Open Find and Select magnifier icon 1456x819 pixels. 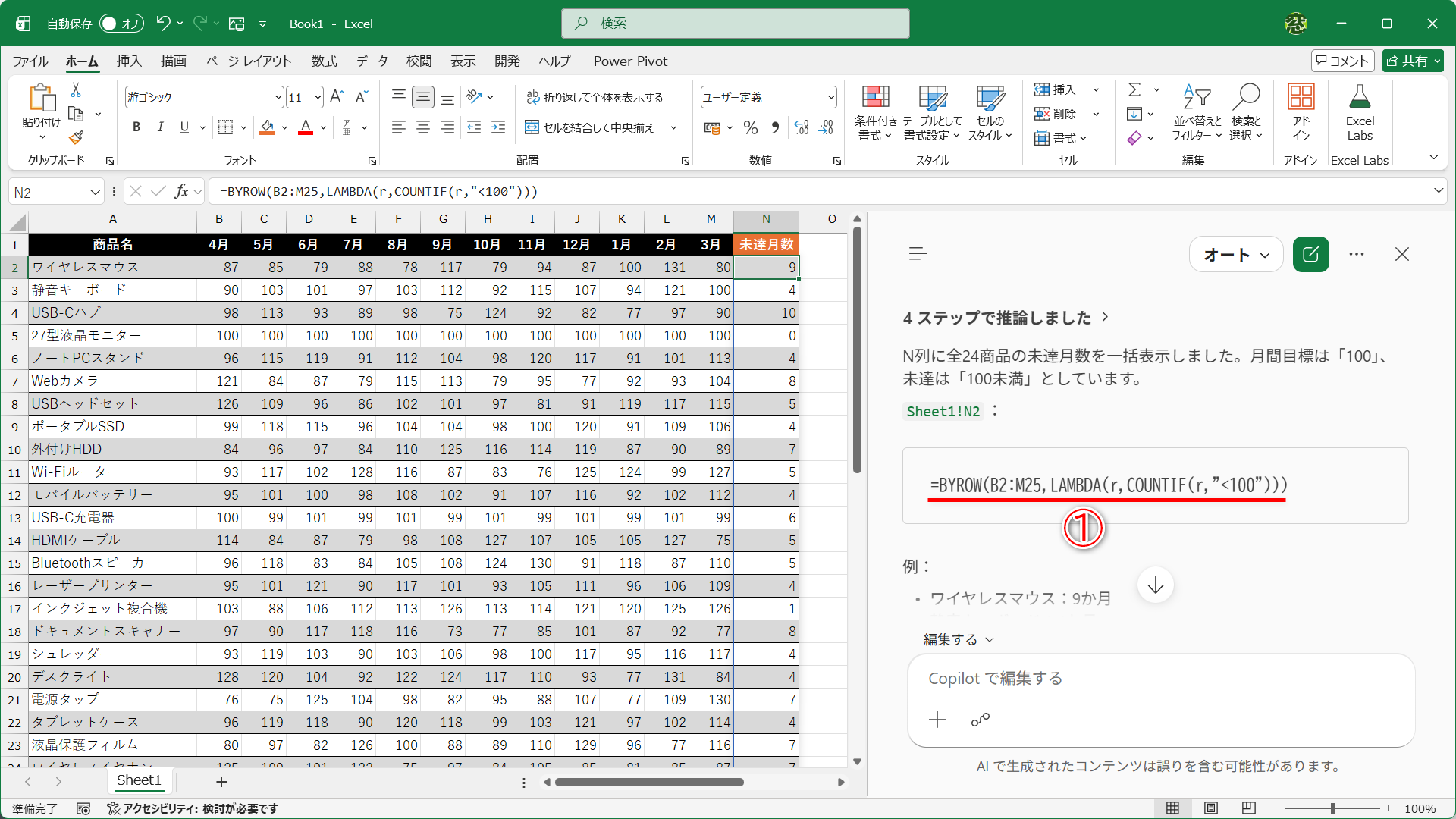tap(1246, 114)
